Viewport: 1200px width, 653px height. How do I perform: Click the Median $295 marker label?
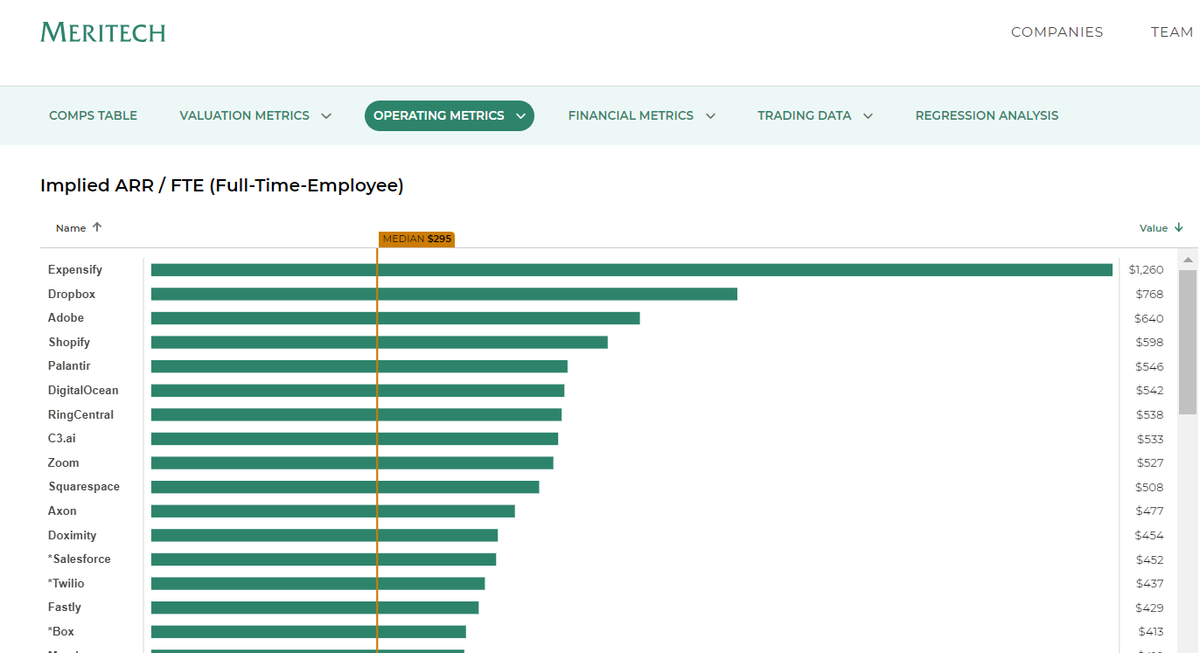pos(417,239)
